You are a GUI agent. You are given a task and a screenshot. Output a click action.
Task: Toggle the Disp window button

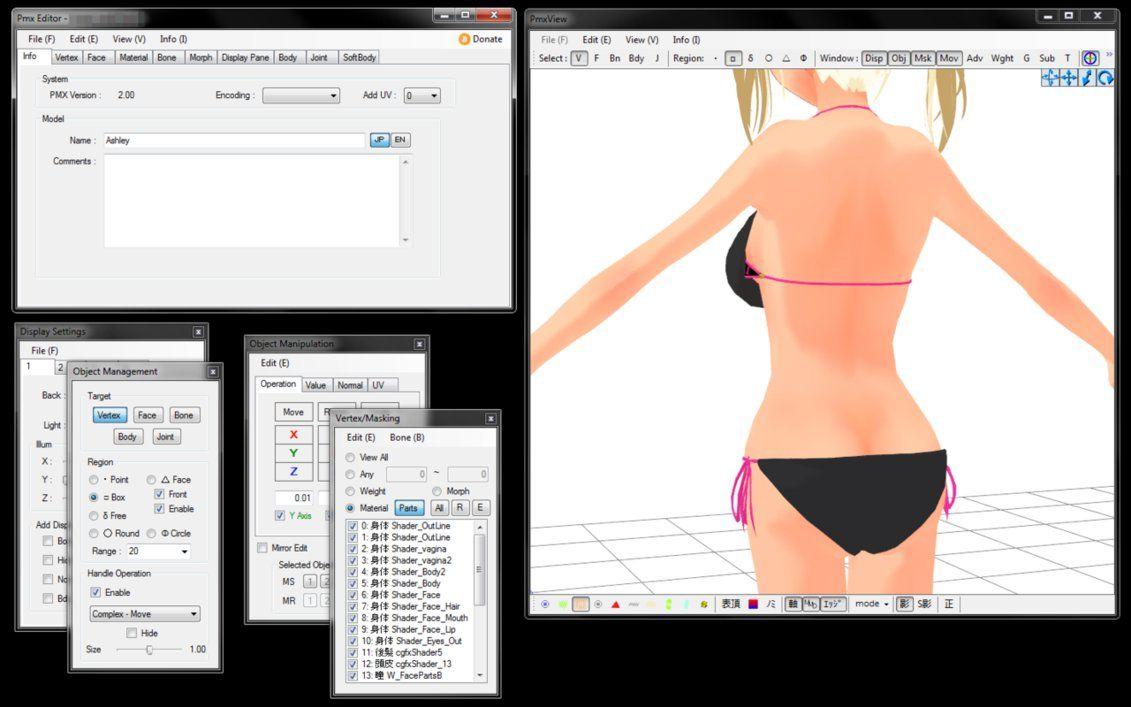click(x=873, y=58)
